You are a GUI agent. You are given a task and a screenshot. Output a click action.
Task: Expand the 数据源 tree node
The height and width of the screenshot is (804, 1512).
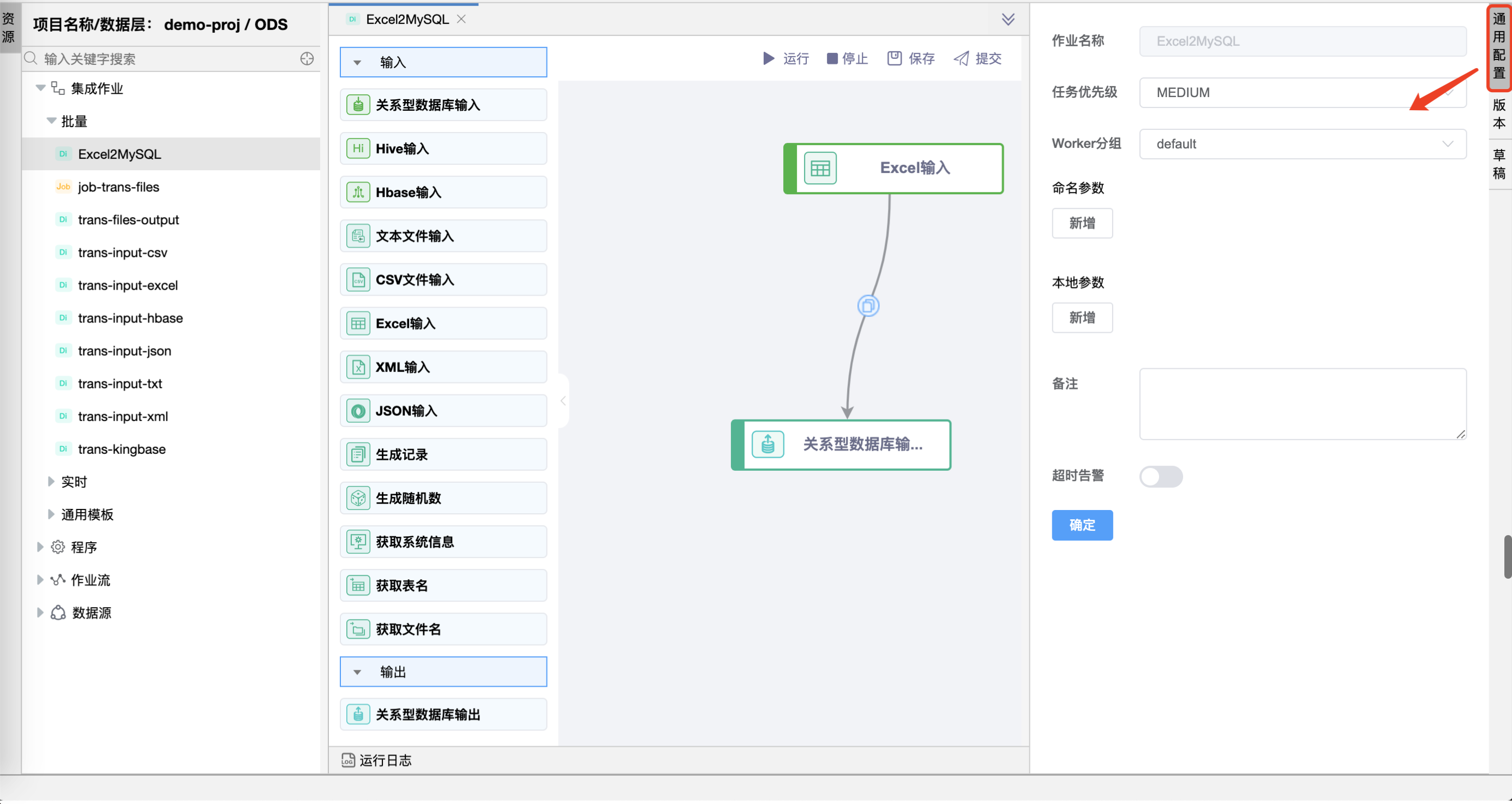(40, 613)
